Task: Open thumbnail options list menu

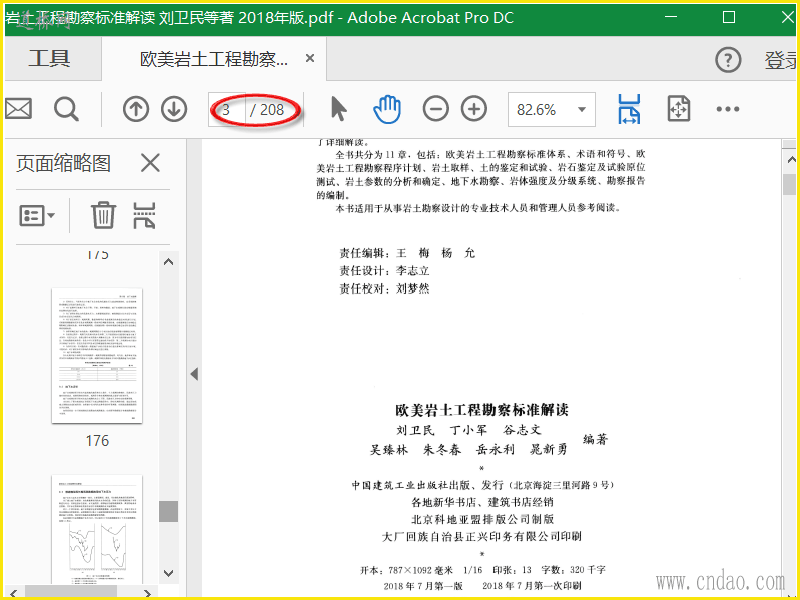Action: pyautogui.click(x=37, y=215)
